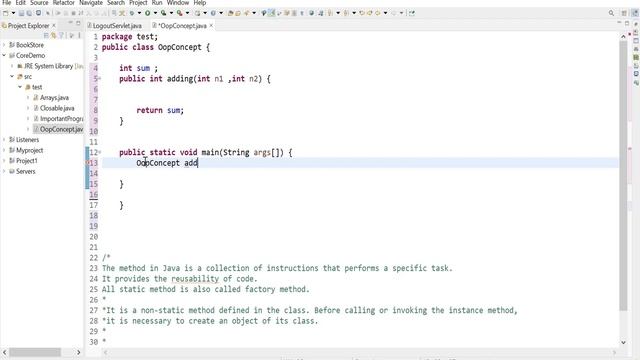Expand the BookStore project node
Image resolution: width=640 pixels, height=360 pixels.
point(4,45)
